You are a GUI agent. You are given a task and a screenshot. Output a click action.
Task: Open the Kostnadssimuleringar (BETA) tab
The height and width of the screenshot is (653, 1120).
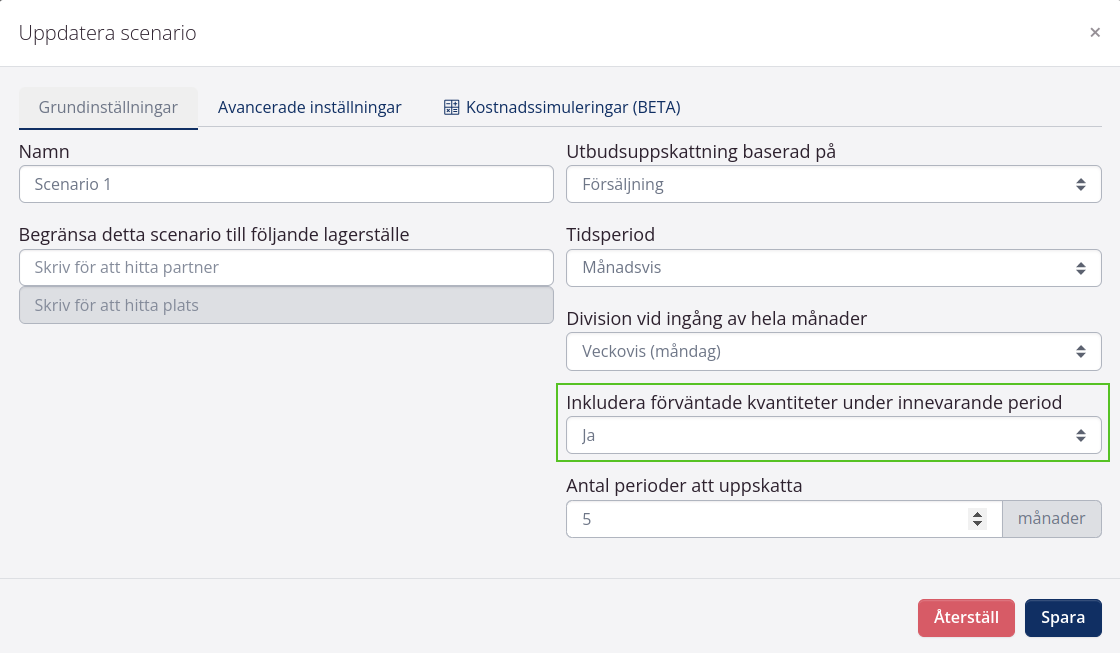pos(572,106)
